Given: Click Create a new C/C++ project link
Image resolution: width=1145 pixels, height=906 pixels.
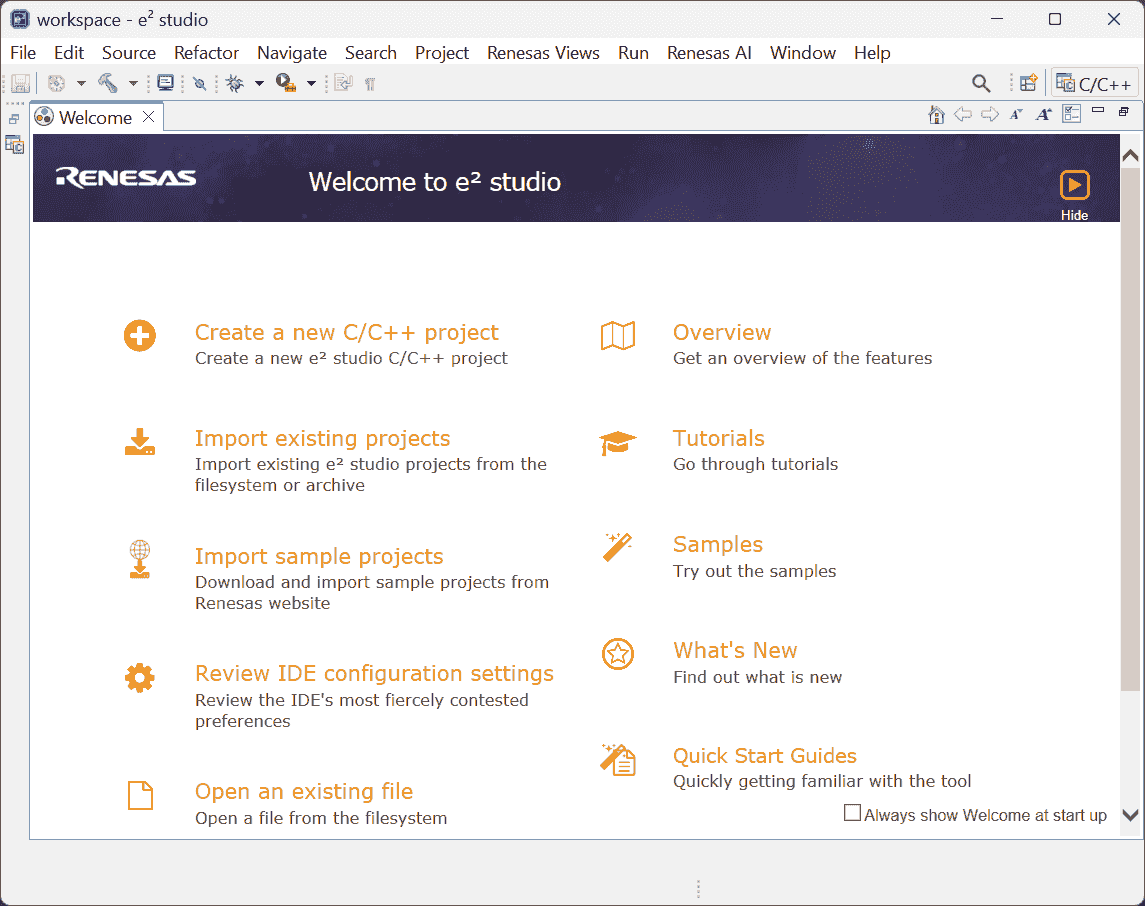Looking at the screenshot, I should pyautogui.click(x=346, y=333).
